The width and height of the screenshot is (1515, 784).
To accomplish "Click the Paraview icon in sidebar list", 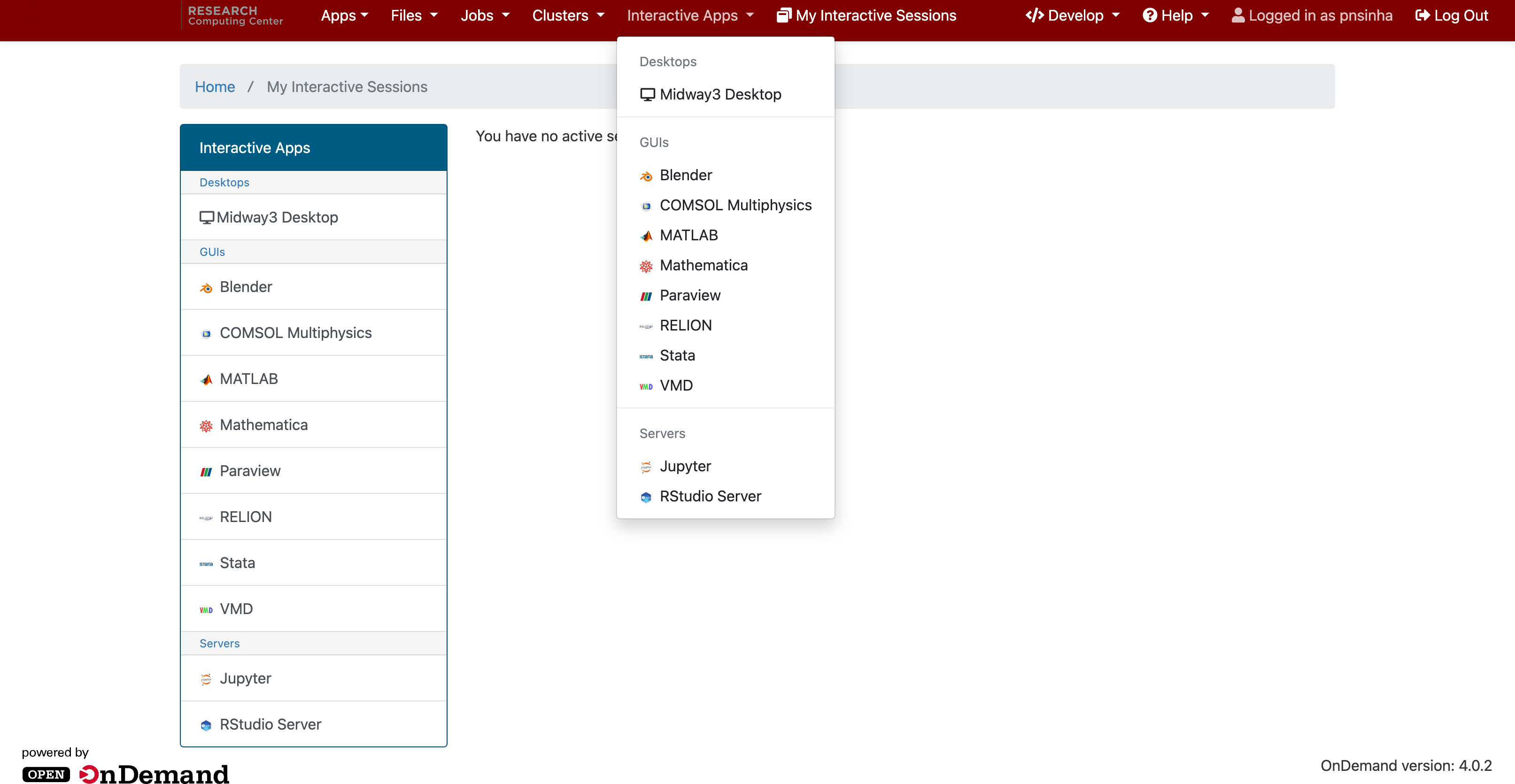I will tap(206, 471).
